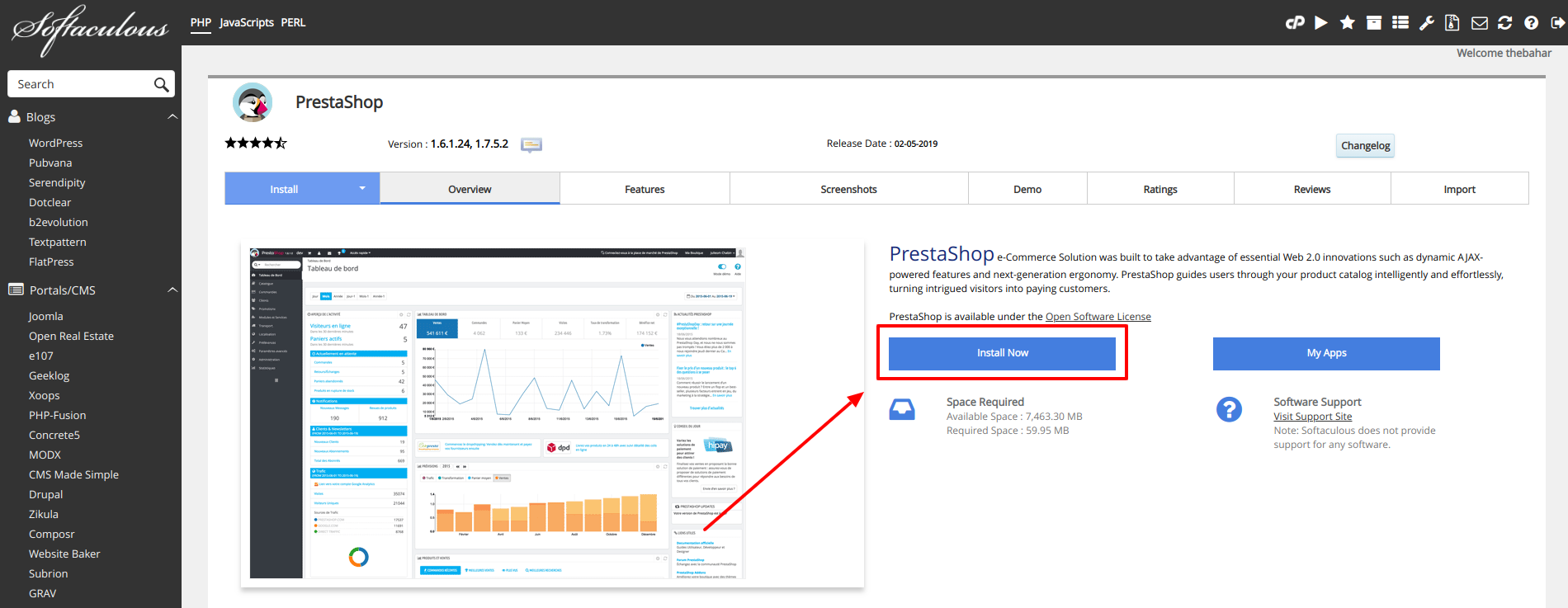Image resolution: width=1568 pixels, height=608 pixels.
Task: Open Pubvana in the sidebar
Action: pyautogui.click(x=50, y=163)
